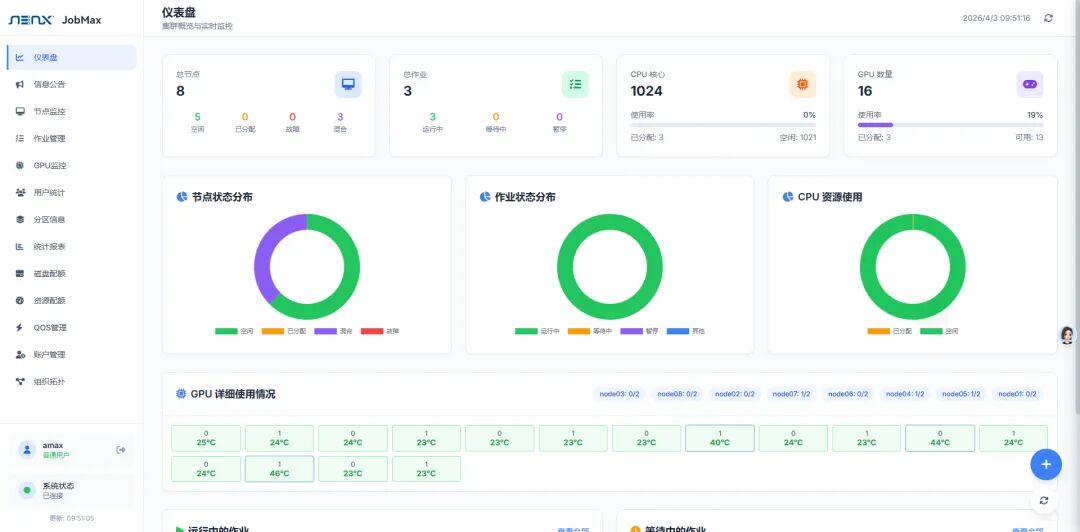Click the orange chip icon in CPU 核心 card

(x=802, y=85)
